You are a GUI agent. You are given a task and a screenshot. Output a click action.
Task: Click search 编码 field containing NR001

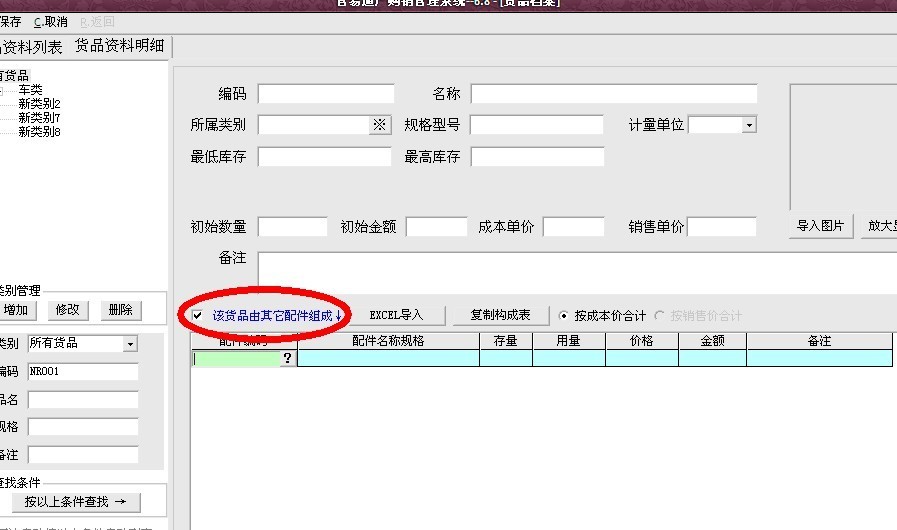[83, 371]
